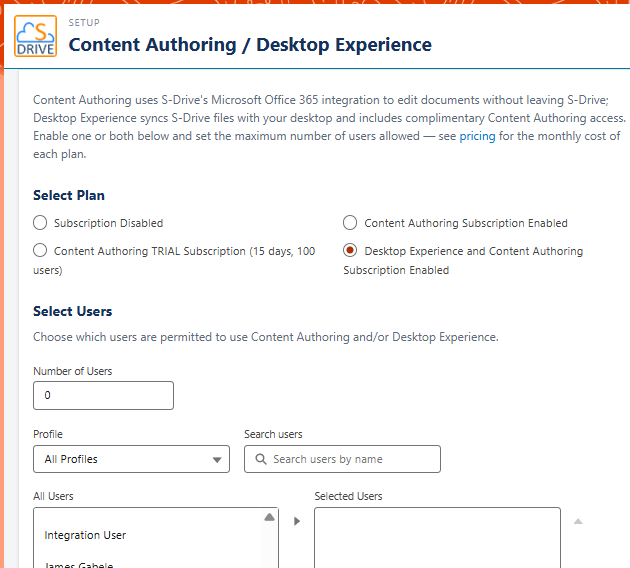
Task: Click the Content Authoring / Desktop Experience heading
Action: click(x=250, y=45)
